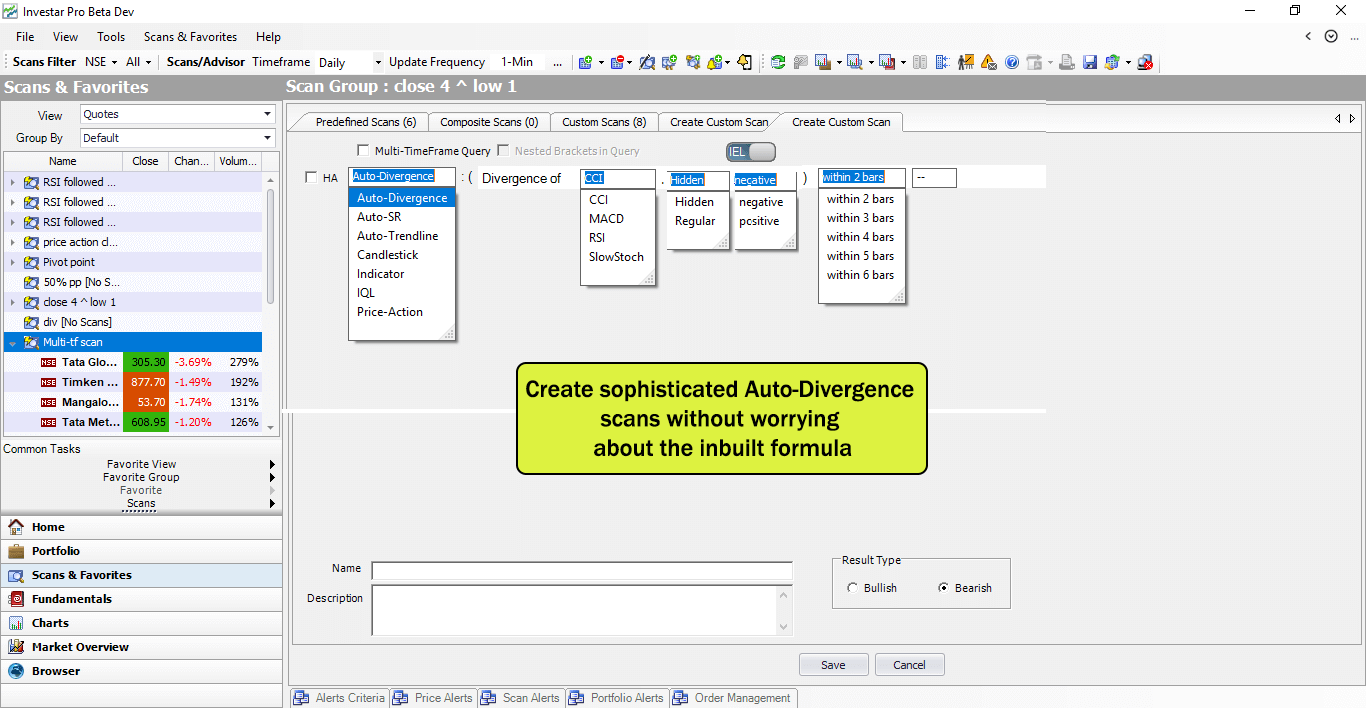This screenshot has width=1366, height=708.
Task: Click the green refresh icon in toolbar
Action: pyautogui.click(x=777, y=62)
